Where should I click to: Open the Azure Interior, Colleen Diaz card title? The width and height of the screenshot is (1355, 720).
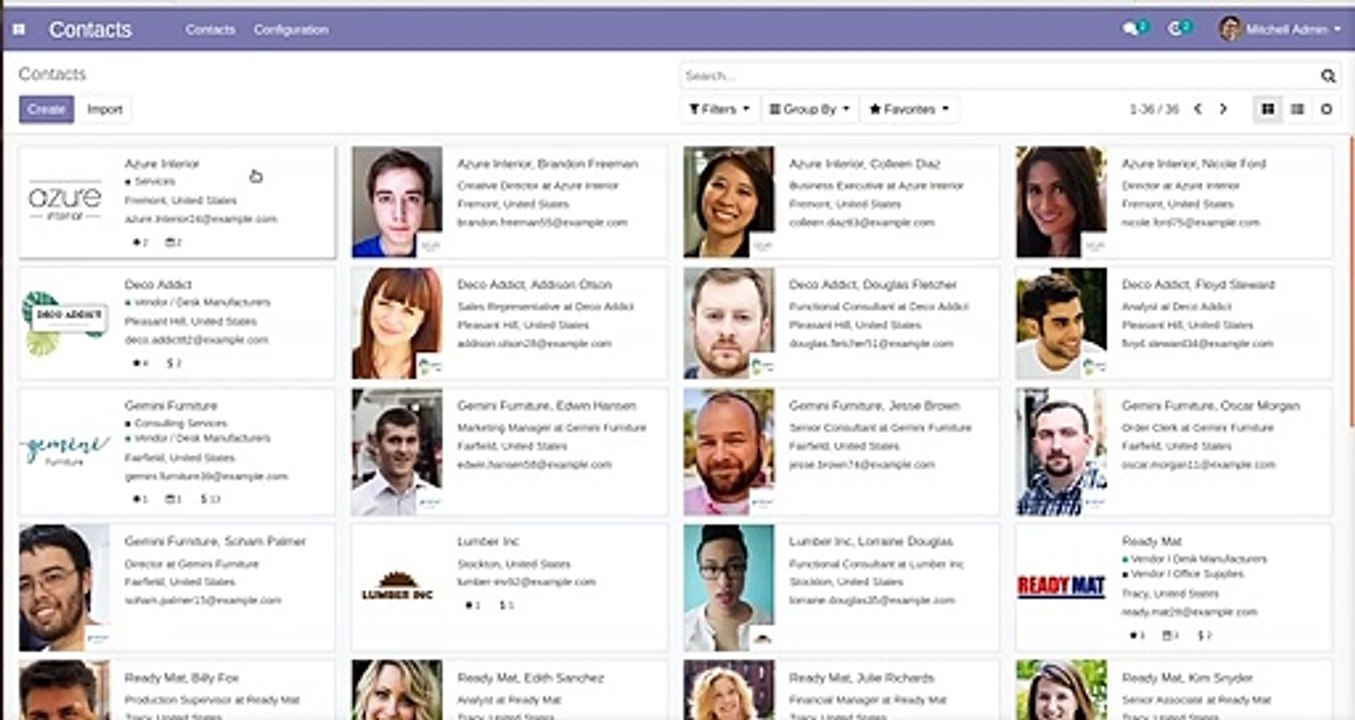865,163
